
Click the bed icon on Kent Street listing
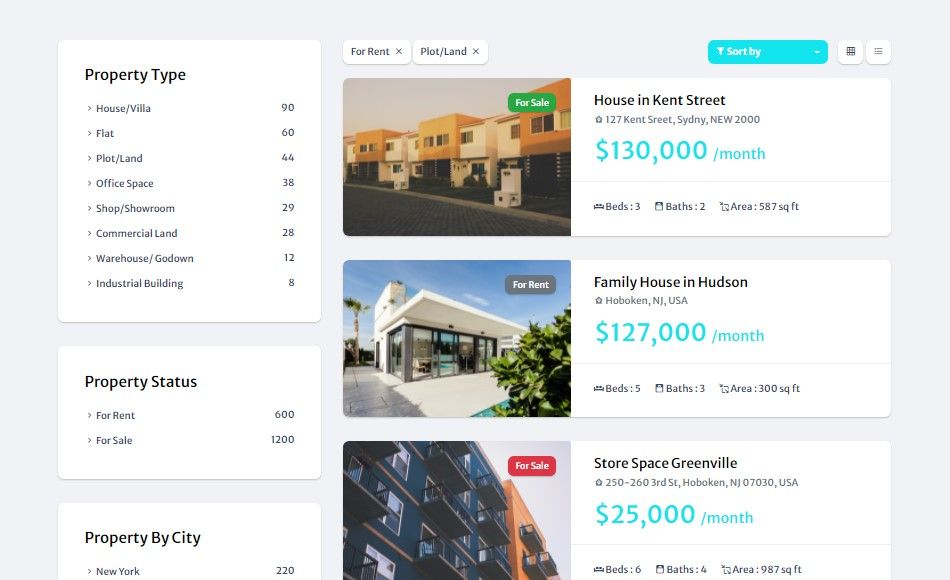coord(599,207)
